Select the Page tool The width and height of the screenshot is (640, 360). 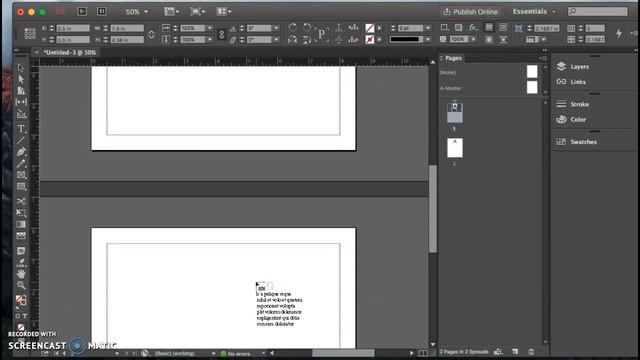pyautogui.click(x=21, y=91)
